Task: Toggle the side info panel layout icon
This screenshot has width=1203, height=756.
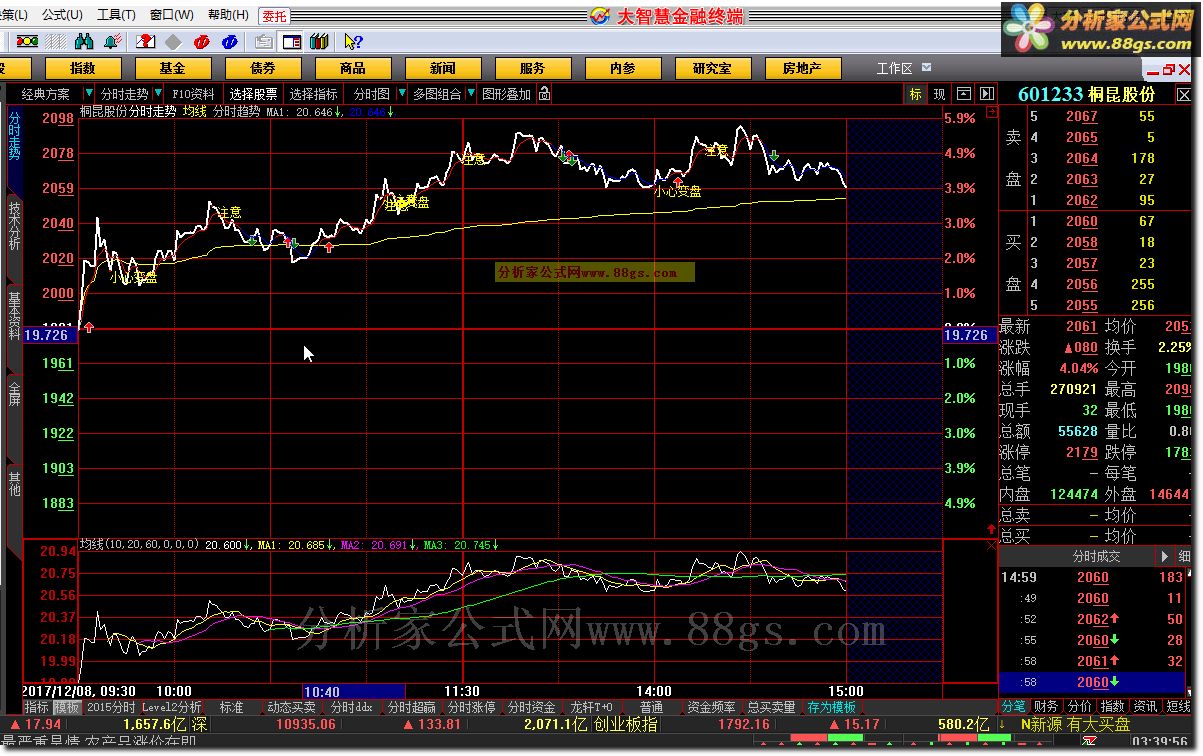Action: (292, 41)
